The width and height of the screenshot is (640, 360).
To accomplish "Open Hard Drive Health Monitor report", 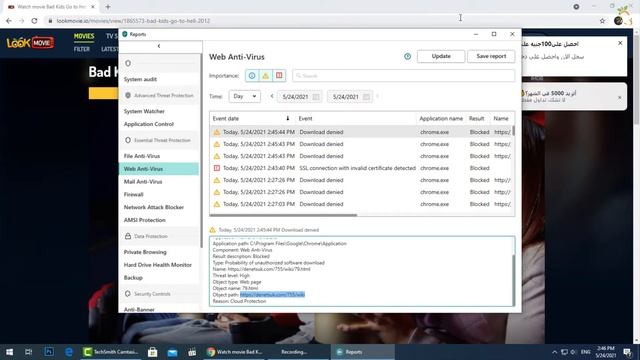I will (158, 265).
